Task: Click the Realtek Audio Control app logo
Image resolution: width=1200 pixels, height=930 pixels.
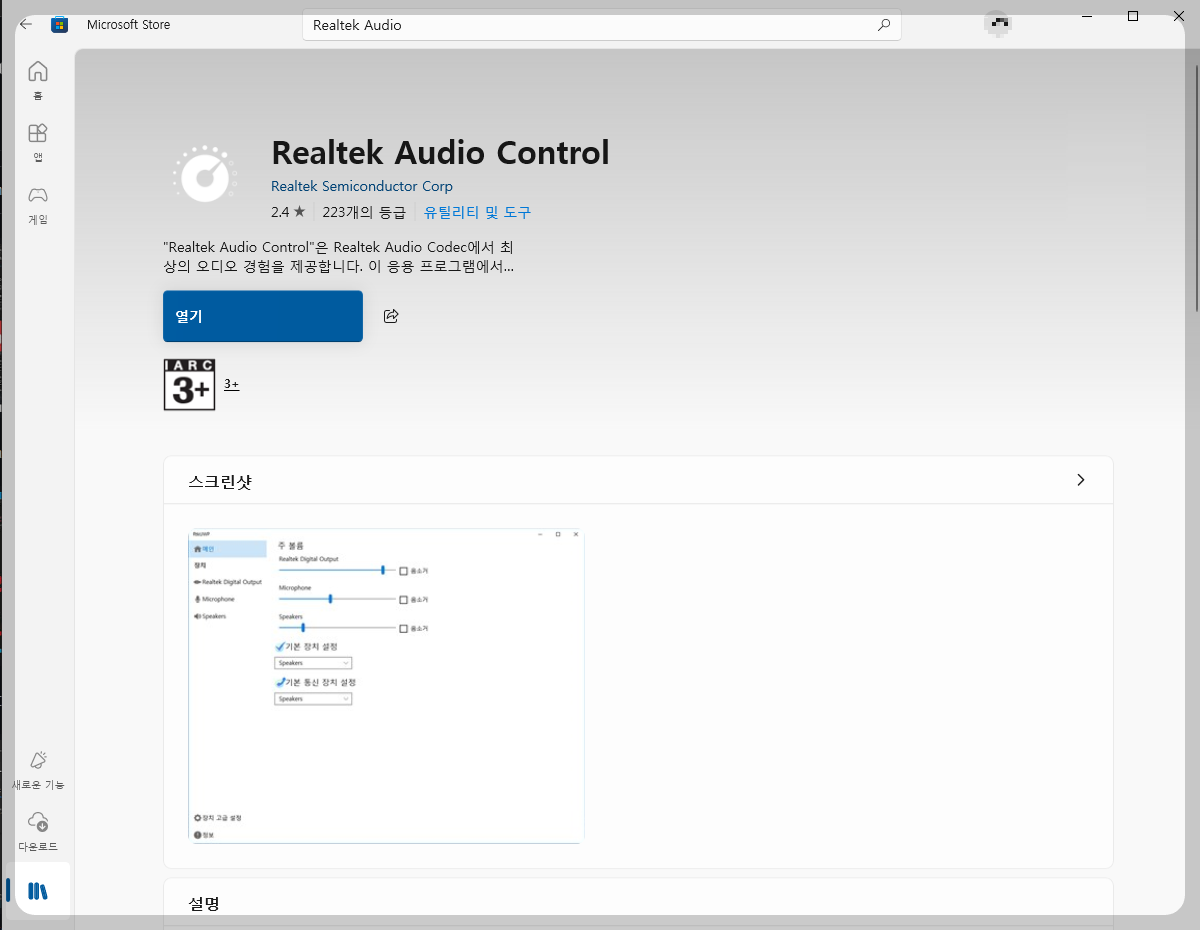Action: tap(206, 174)
